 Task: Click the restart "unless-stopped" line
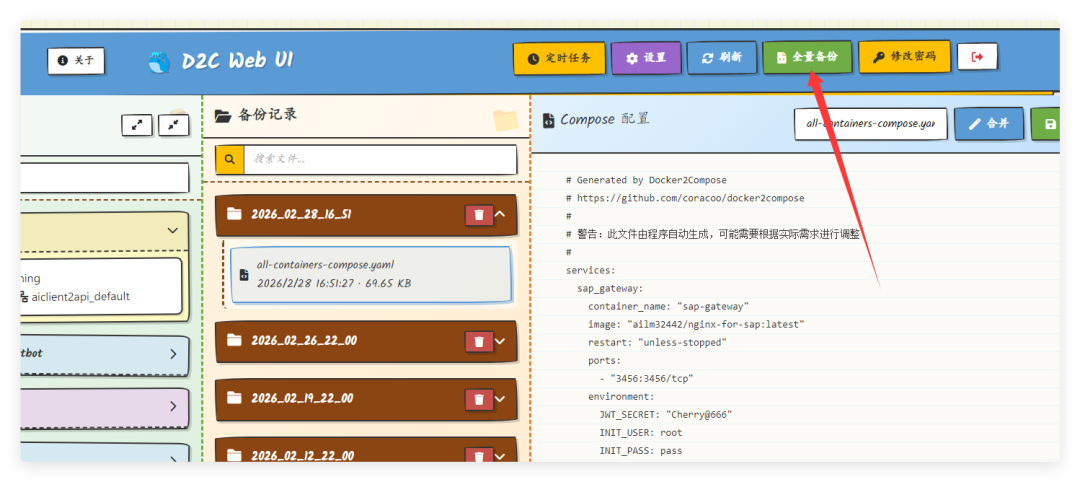pos(657,342)
